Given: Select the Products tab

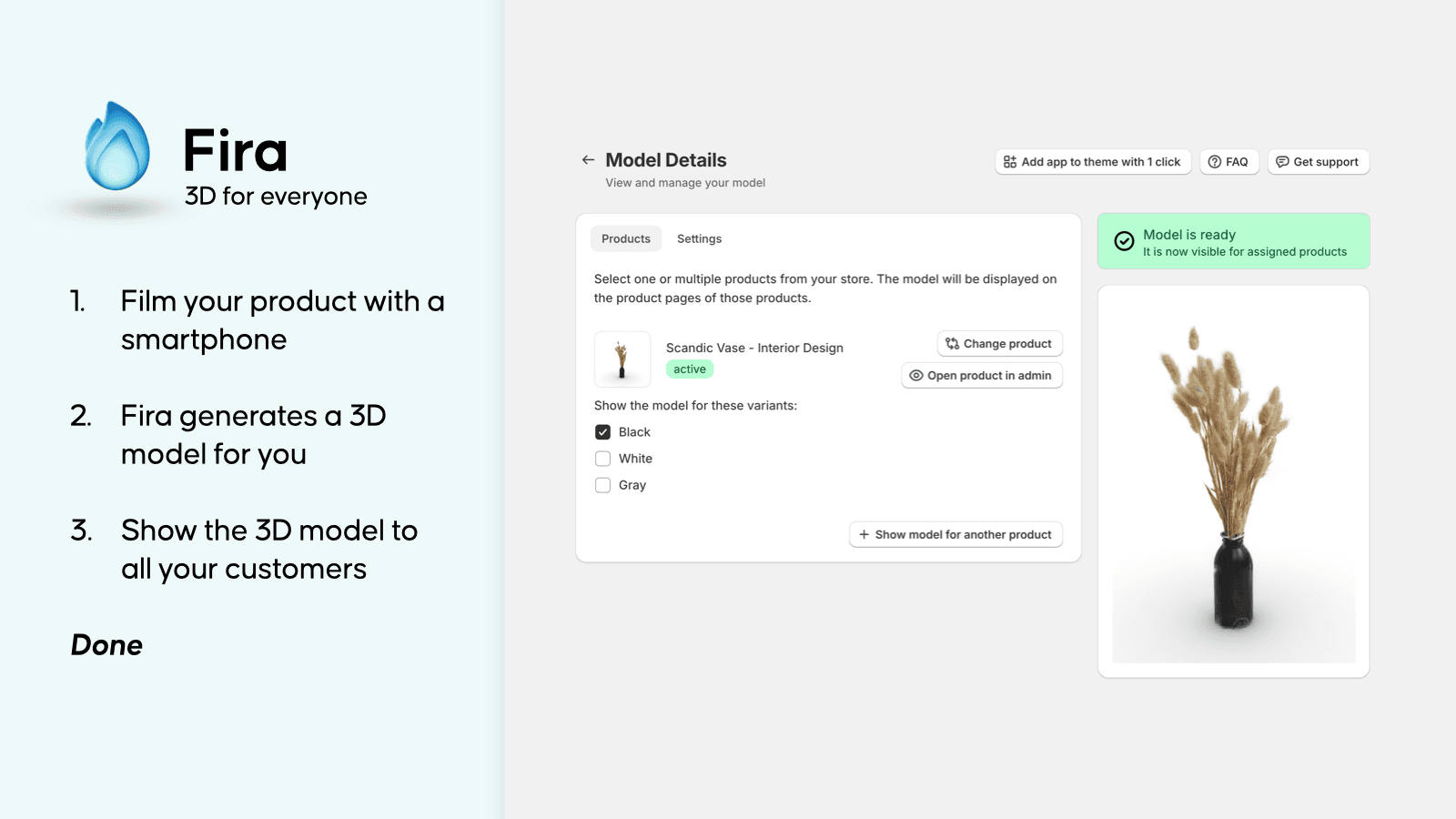Looking at the screenshot, I should tap(625, 238).
